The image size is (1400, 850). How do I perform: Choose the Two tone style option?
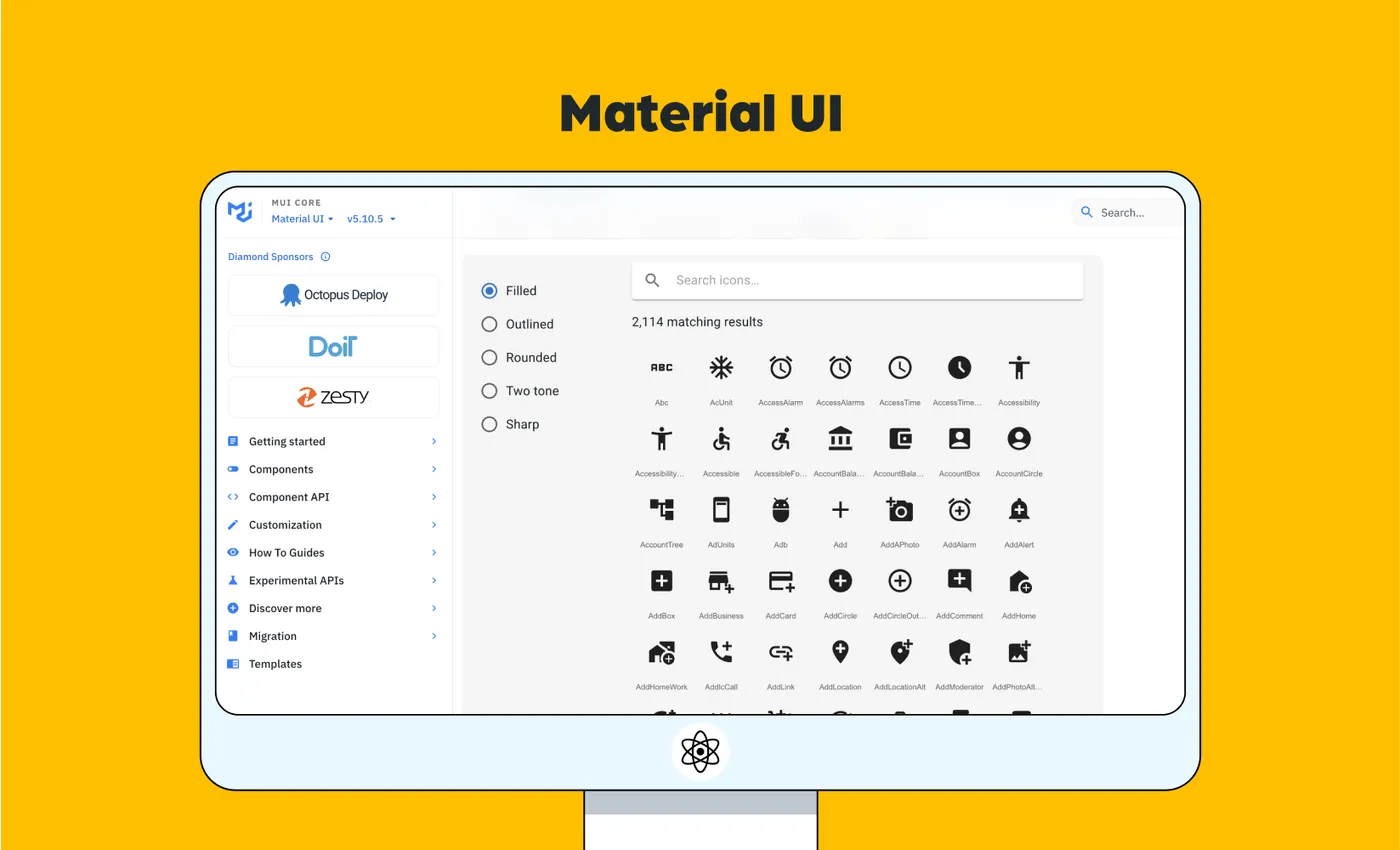[489, 391]
